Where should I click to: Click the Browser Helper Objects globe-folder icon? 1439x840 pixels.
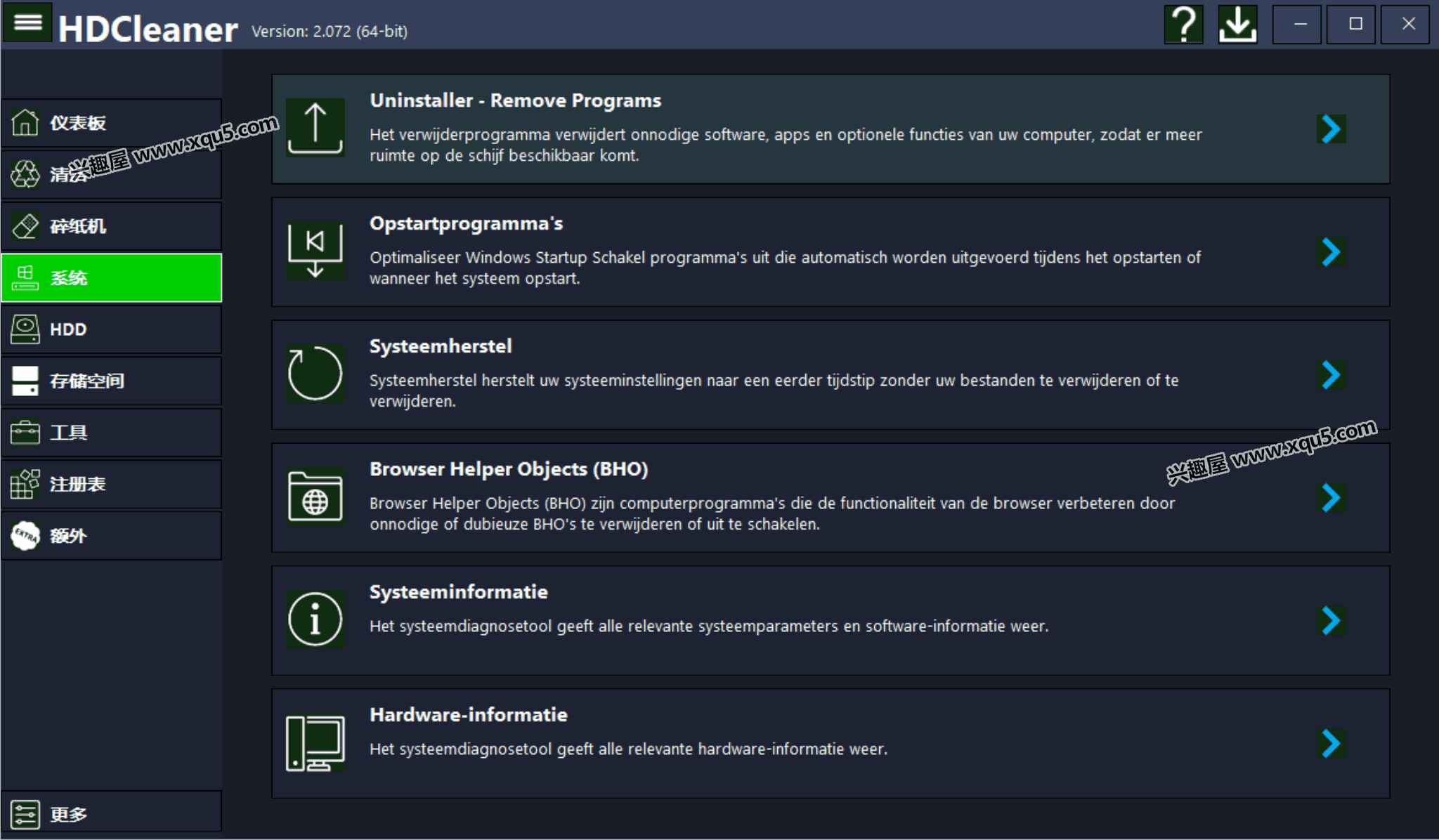pos(315,497)
